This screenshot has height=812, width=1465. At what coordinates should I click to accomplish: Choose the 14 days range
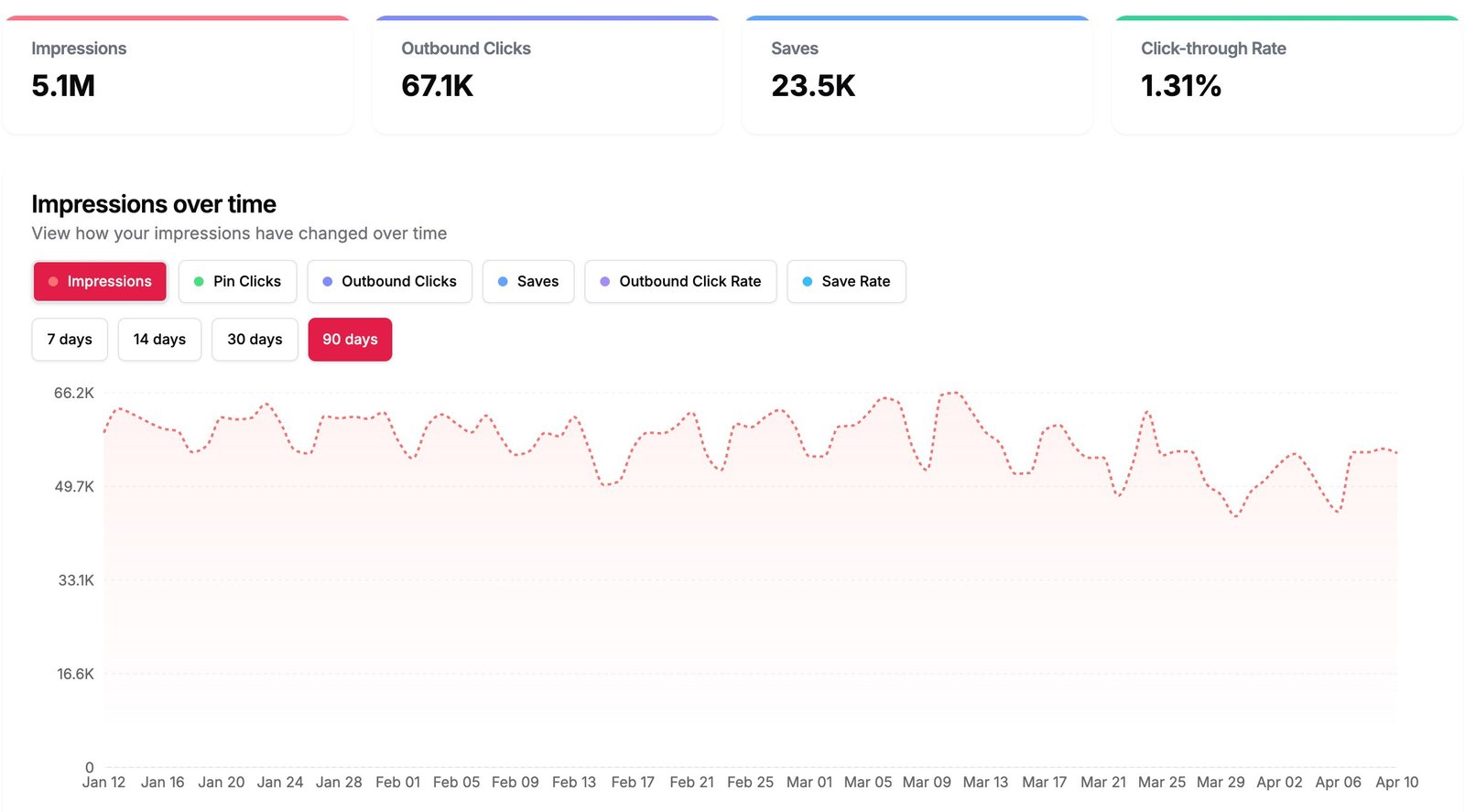point(159,340)
